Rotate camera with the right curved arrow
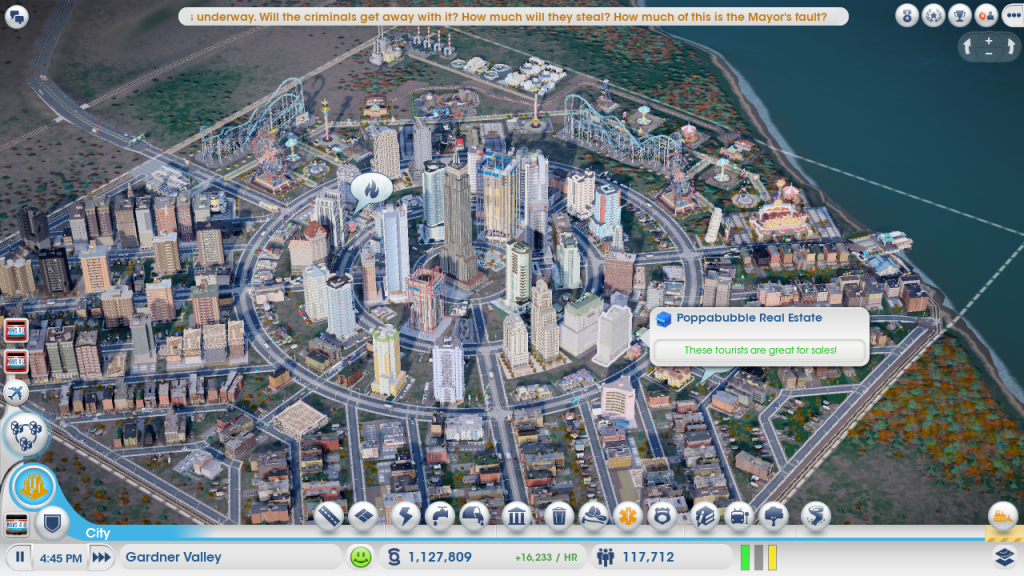 (x=1011, y=46)
